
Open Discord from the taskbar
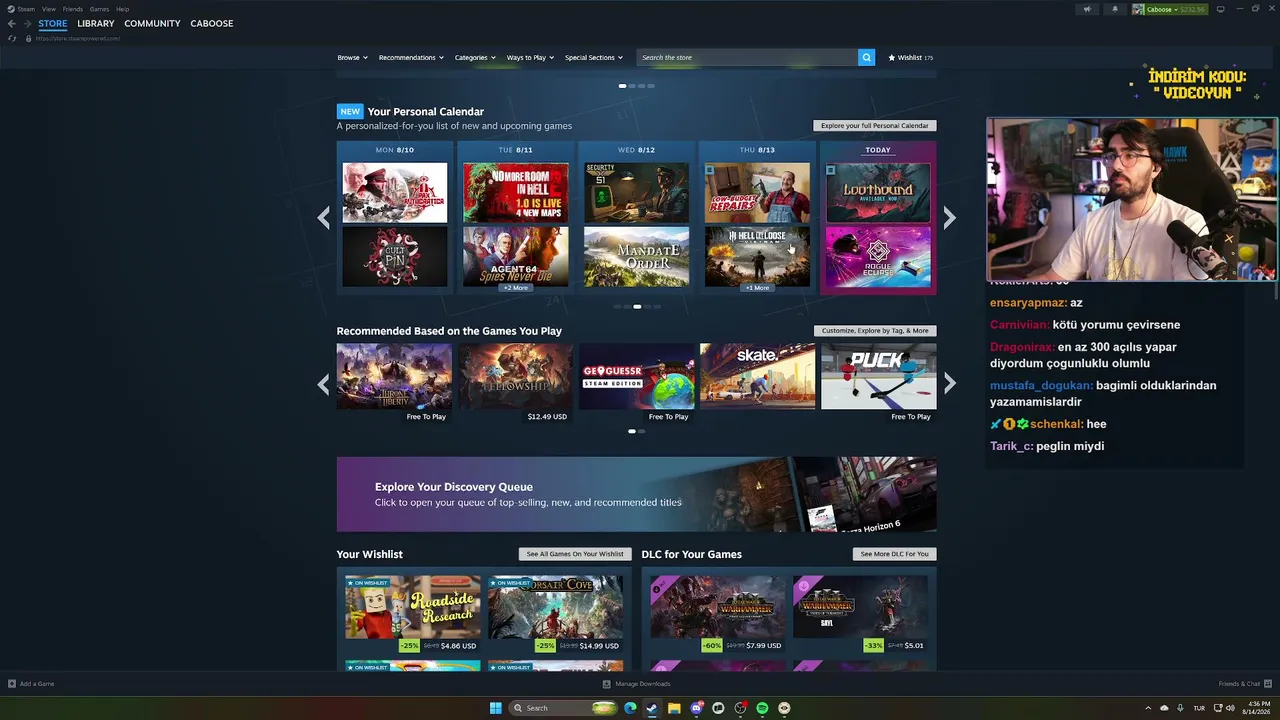(696, 708)
